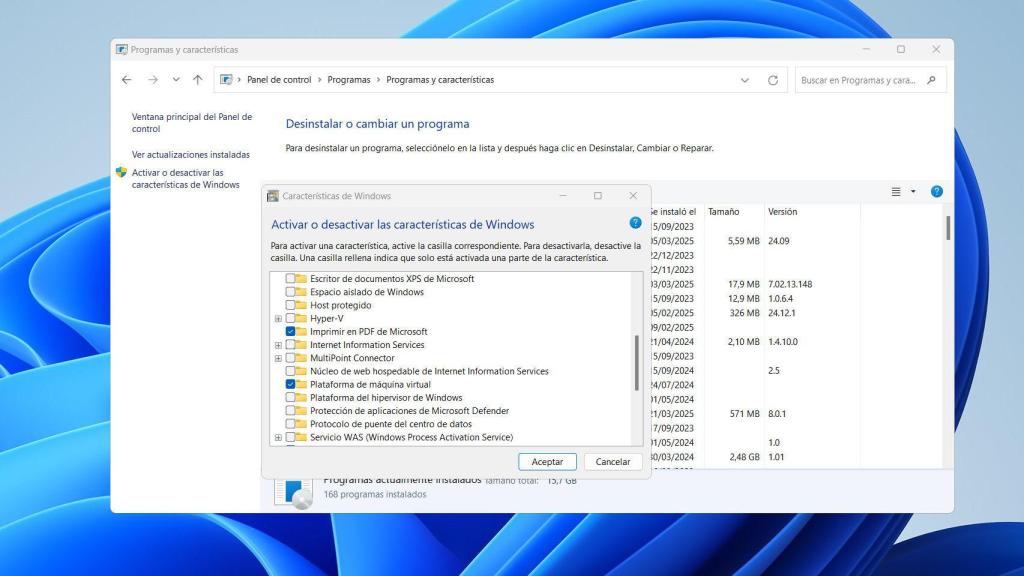The height and width of the screenshot is (576, 1024).
Task: Click folder icon of Imprimir en PDF de Microsoft
Action: click(301, 332)
